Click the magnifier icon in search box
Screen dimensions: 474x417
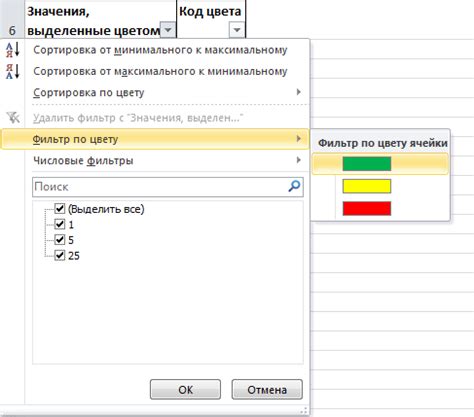coord(294,186)
